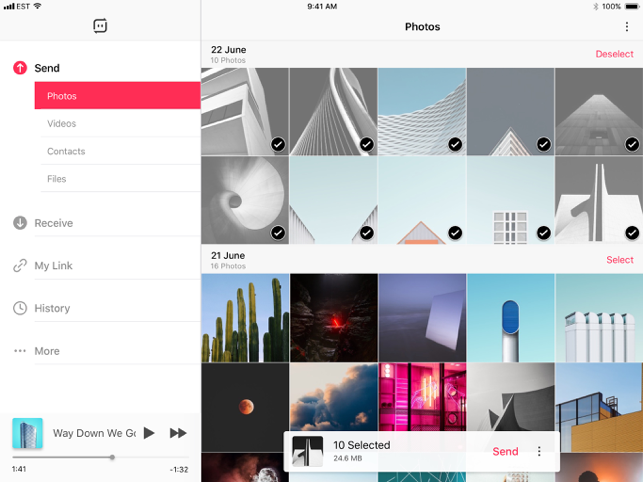Open the History section

coord(52,308)
